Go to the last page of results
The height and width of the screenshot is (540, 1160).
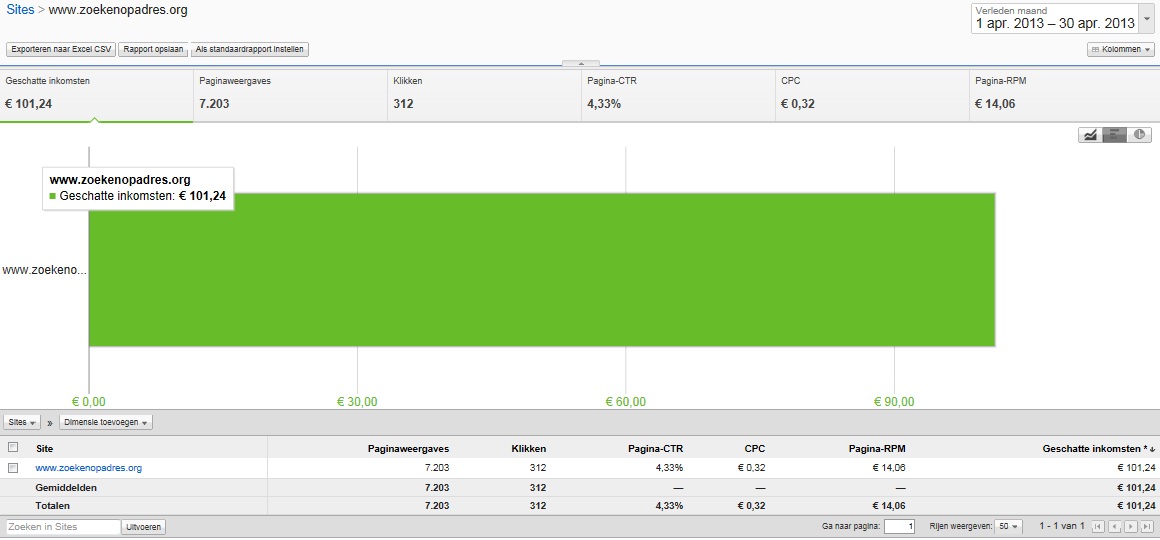pos(1147,527)
